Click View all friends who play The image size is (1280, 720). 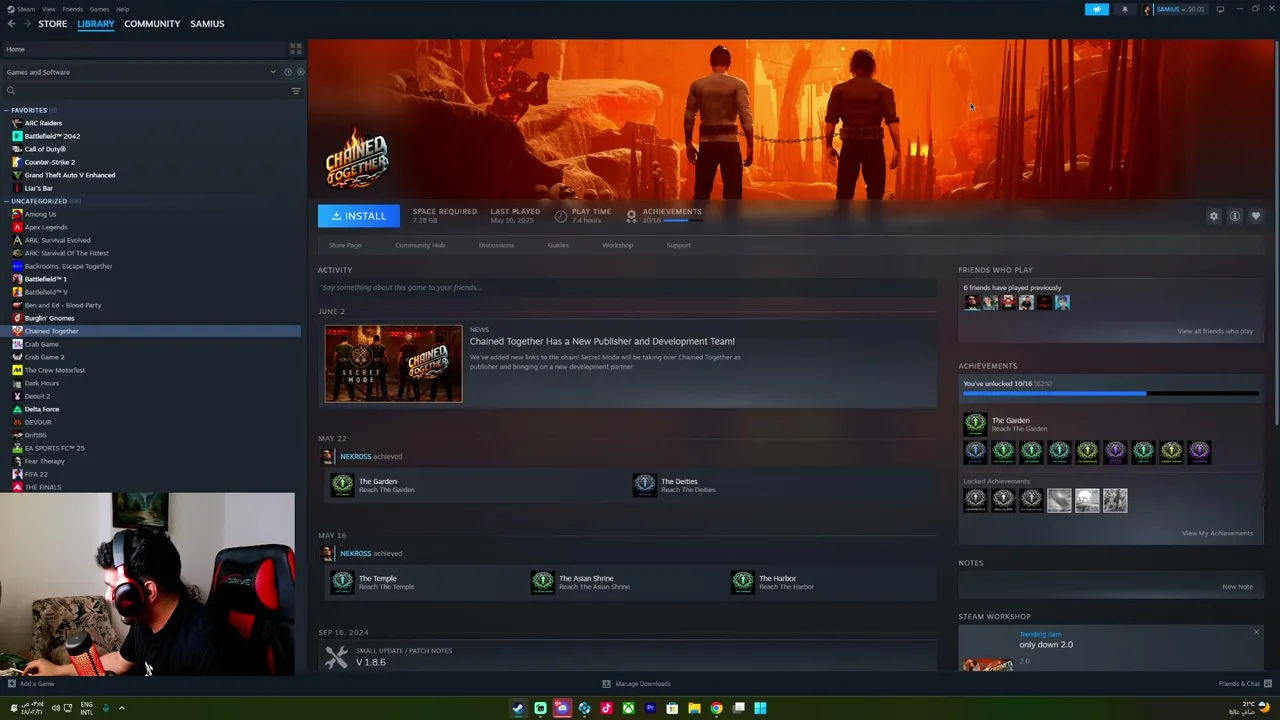point(1215,331)
